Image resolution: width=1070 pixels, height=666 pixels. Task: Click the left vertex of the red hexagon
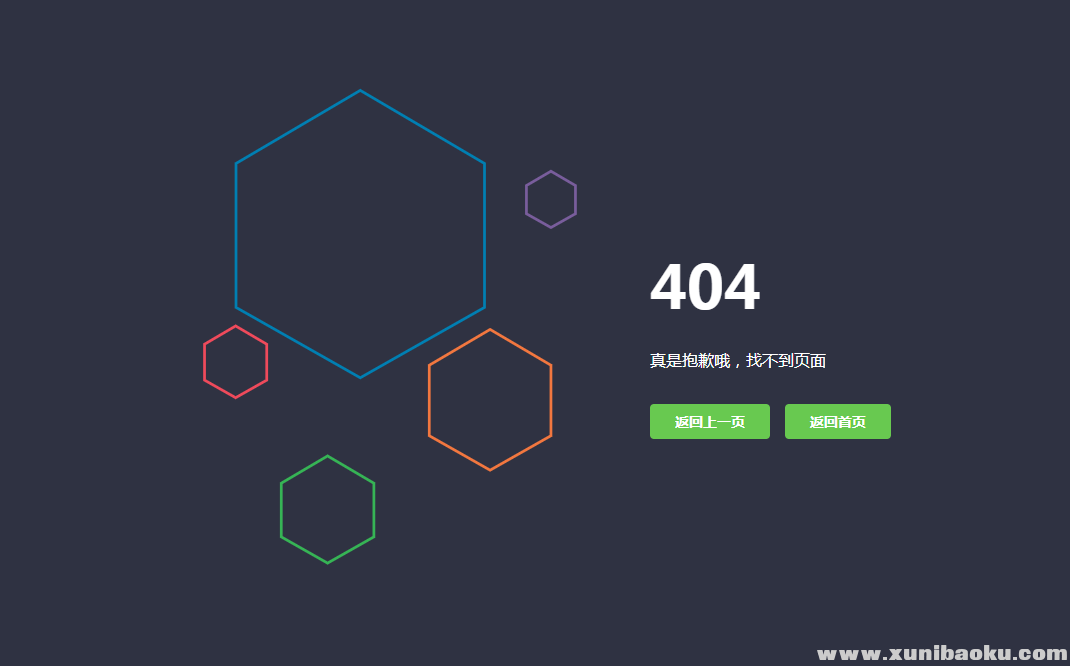[x=204, y=362]
